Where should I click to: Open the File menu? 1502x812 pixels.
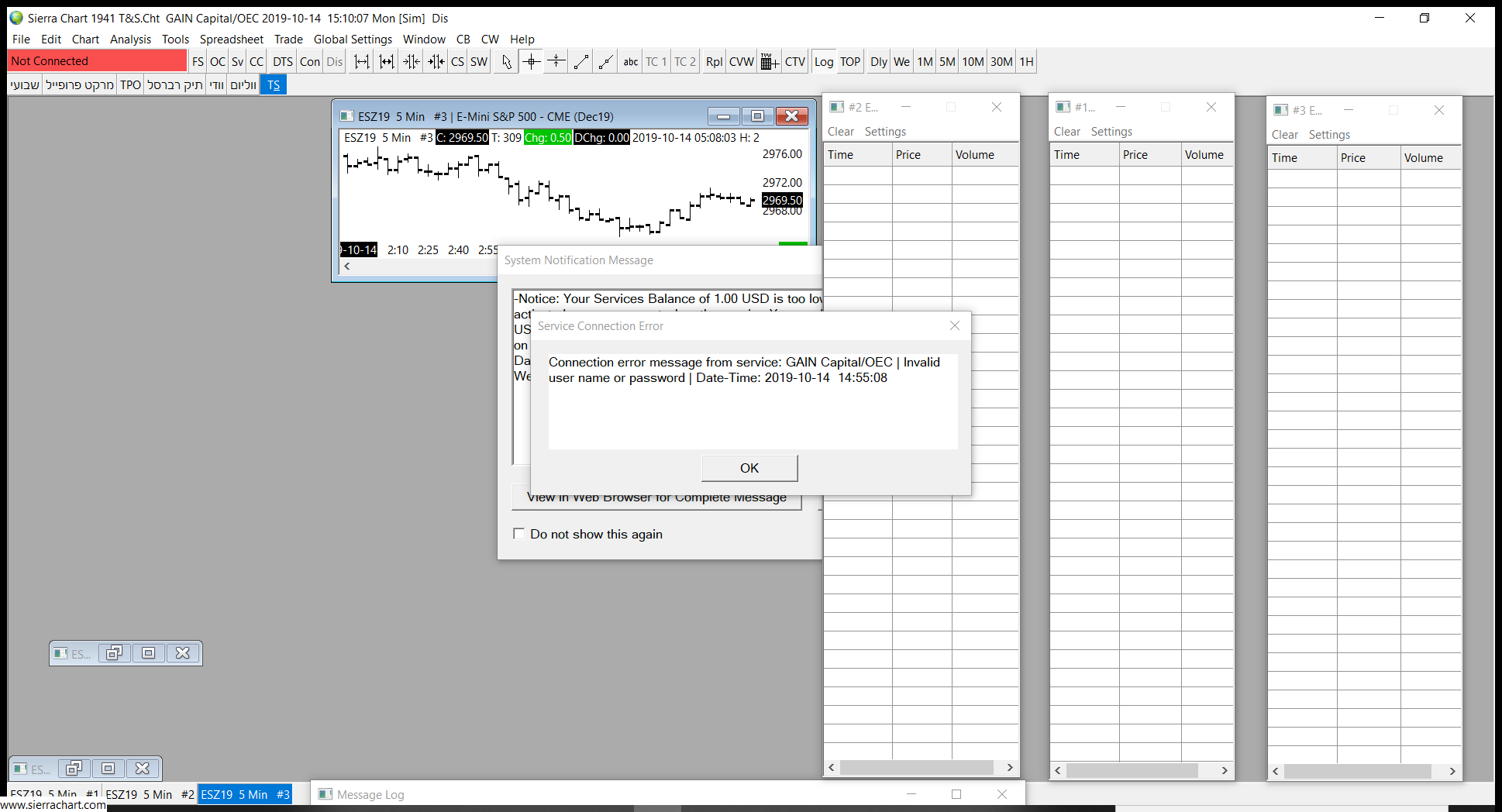(22, 40)
